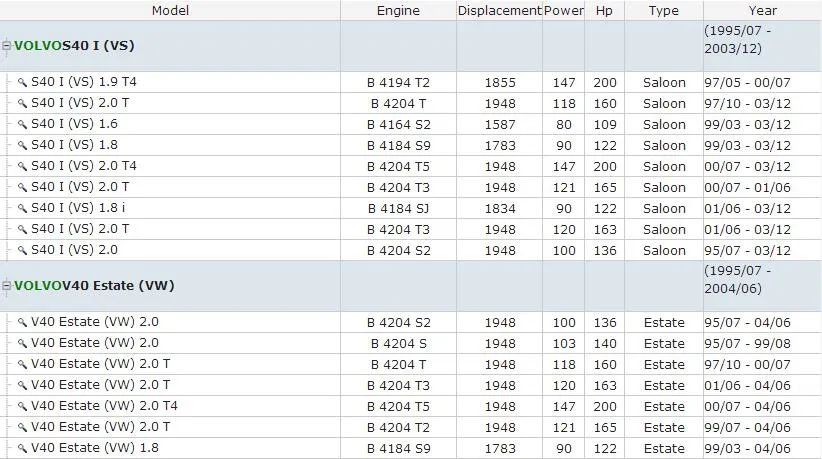
Task: Select the V40 Estate (VW) 2.0 T4 model
Action: click(104, 406)
